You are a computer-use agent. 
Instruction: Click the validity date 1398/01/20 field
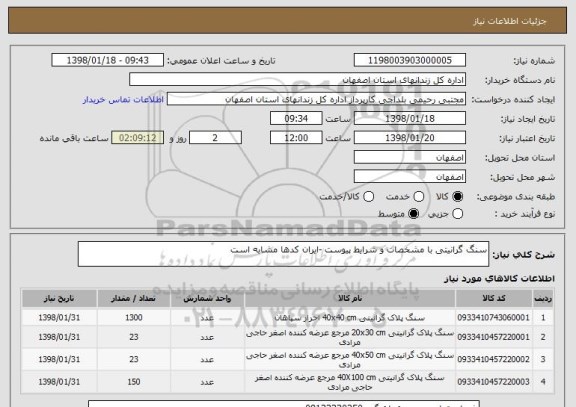[410, 138]
